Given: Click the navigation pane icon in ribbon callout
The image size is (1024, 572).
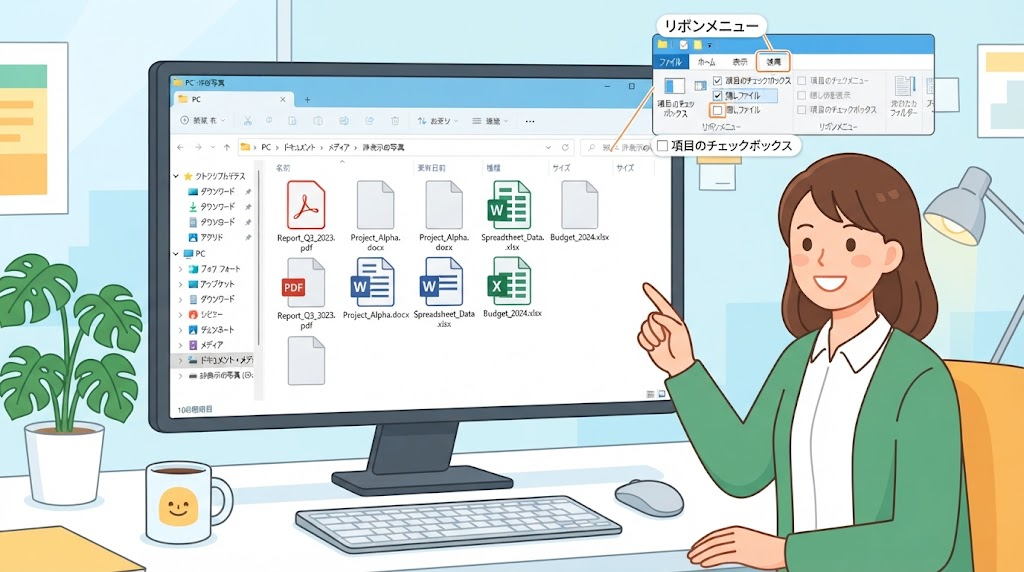Looking at the screenshot, I should point(674,86).
